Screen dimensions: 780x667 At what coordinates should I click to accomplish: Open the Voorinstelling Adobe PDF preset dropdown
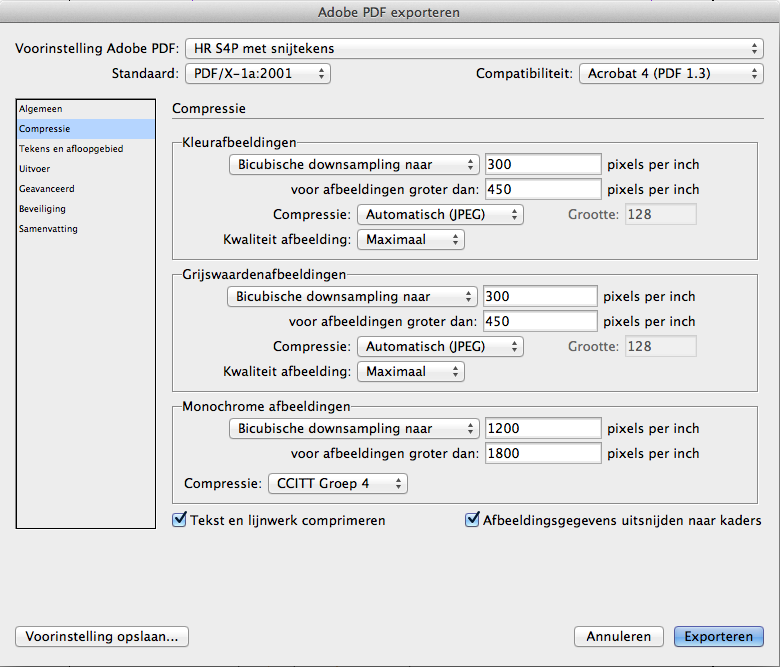pyautogui.click(x=474, y=48)
